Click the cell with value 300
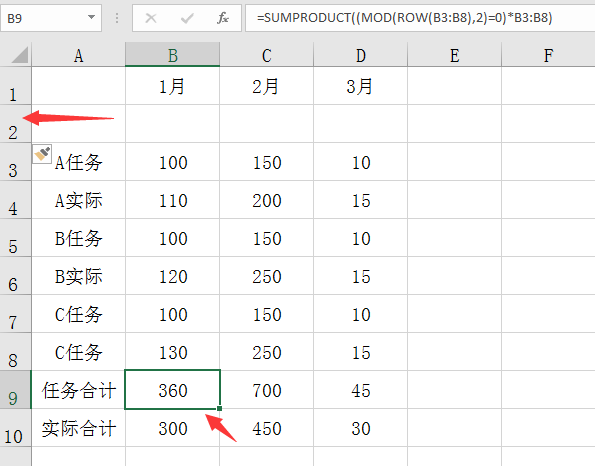The width and height of the screenshot is (595, 466). tap(173, 427)
